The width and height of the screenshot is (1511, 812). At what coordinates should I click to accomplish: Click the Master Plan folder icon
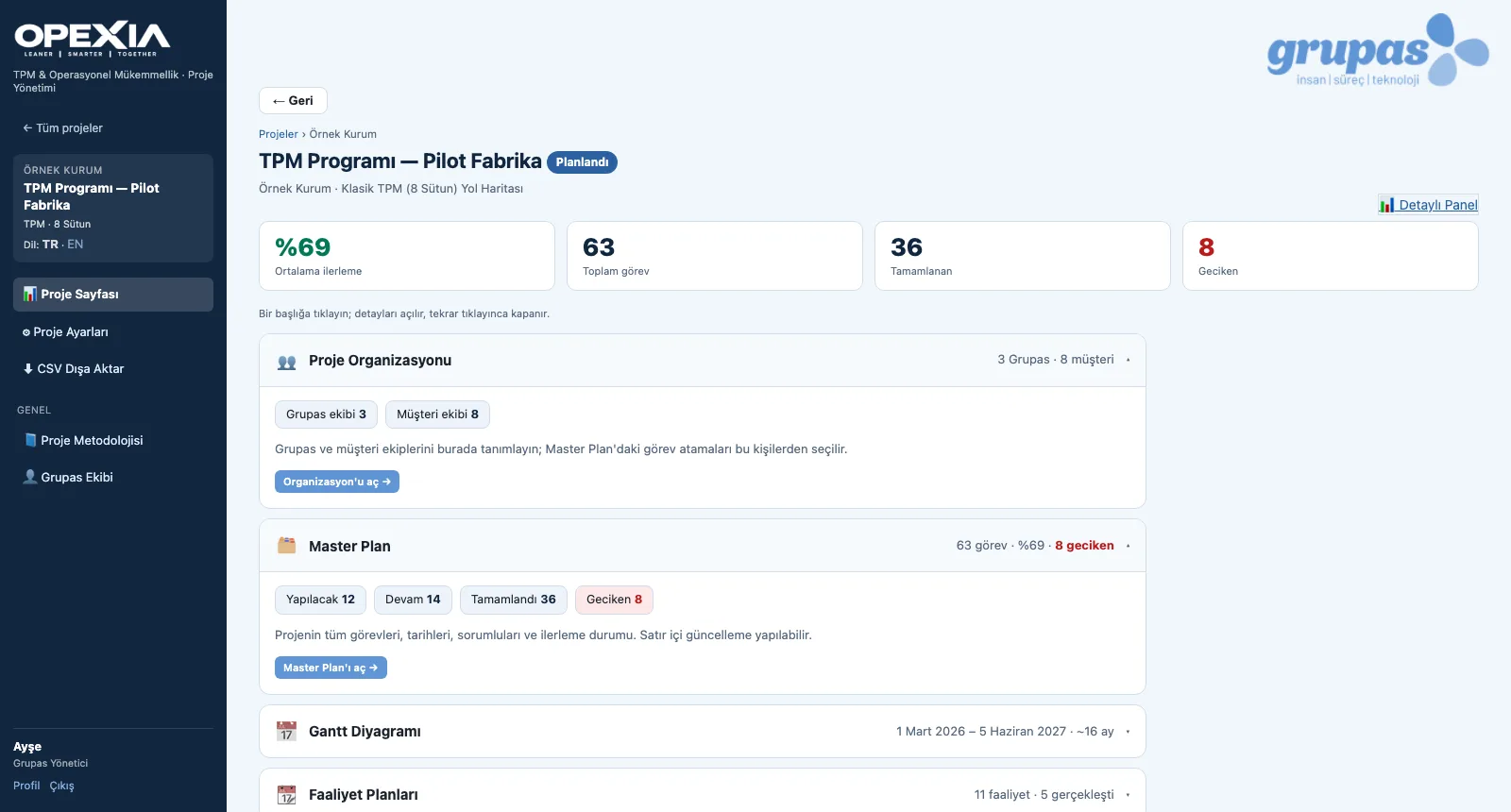point(287,546)
